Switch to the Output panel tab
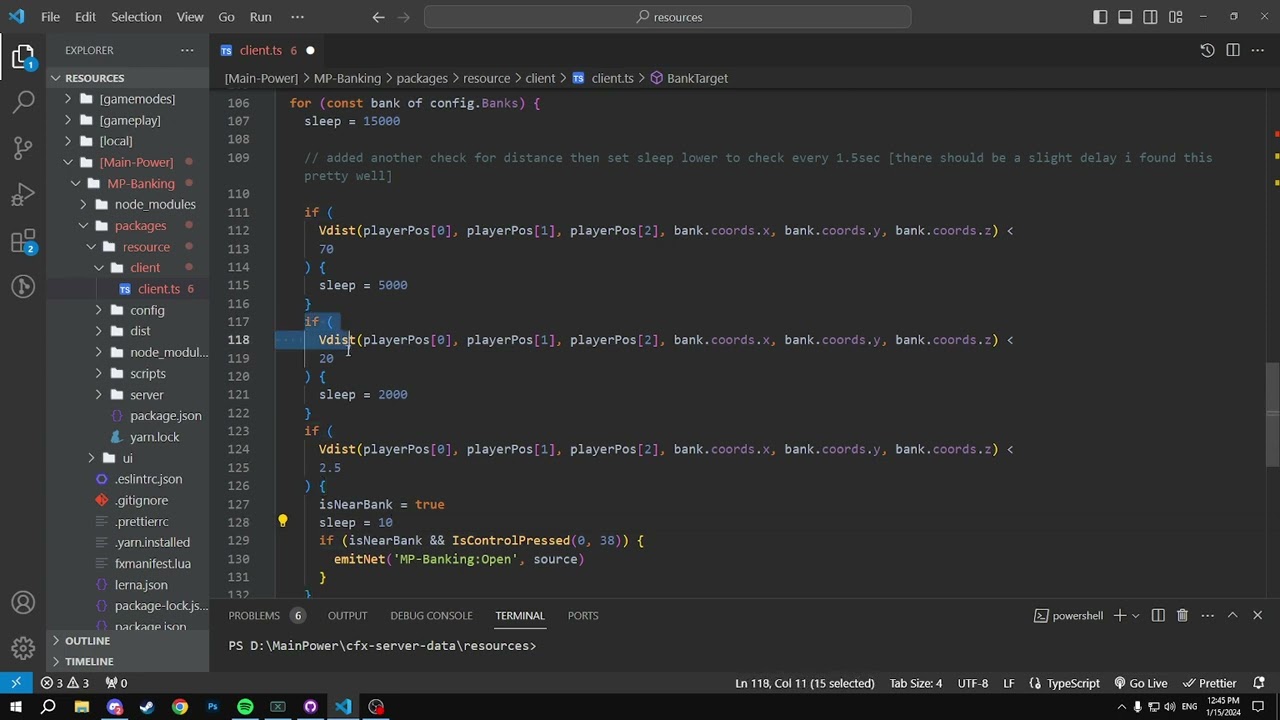 [348, 615]
